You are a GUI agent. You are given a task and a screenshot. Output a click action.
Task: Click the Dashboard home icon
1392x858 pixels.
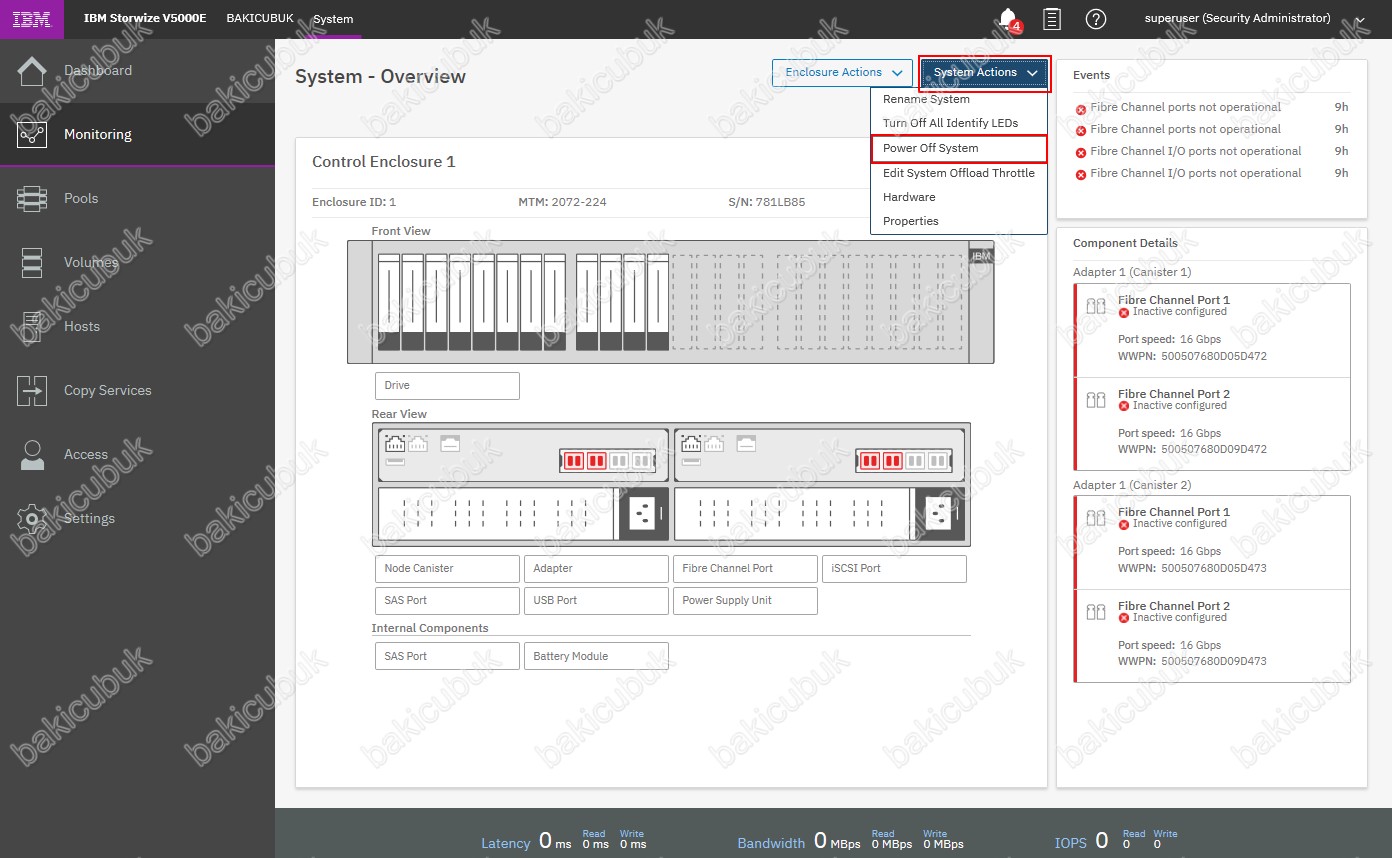(32, 71)
